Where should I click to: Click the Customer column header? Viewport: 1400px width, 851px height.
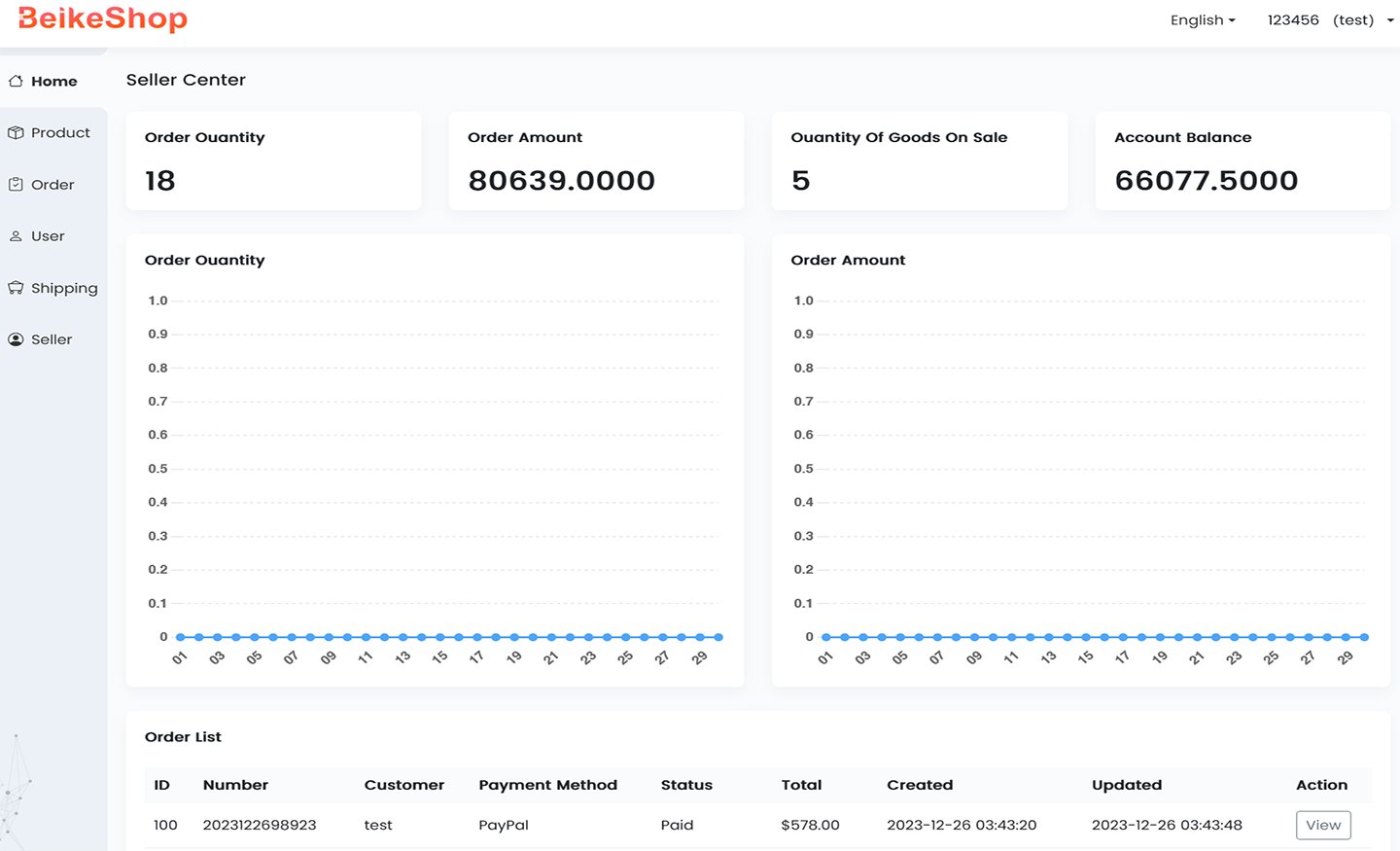pos(404,785)
